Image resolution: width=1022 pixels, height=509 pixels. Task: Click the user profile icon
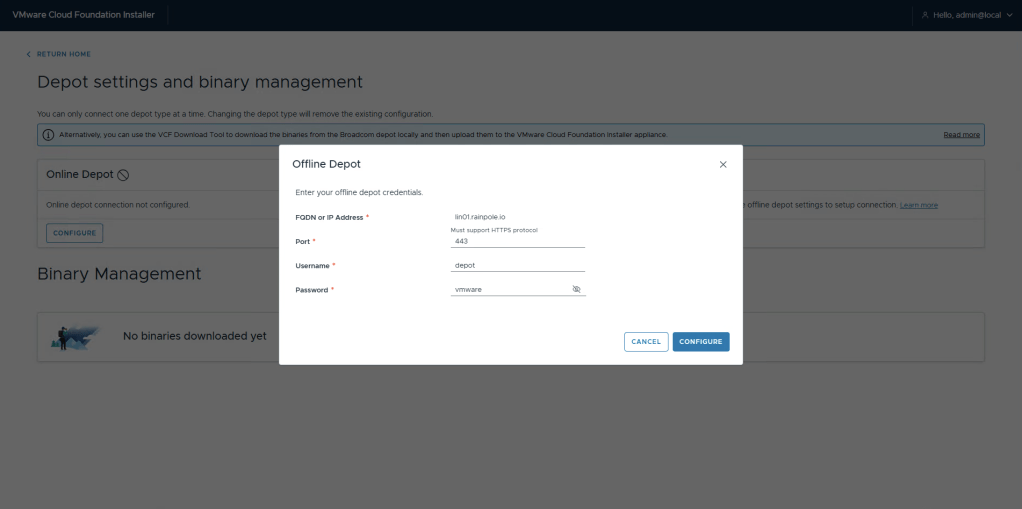925,15
